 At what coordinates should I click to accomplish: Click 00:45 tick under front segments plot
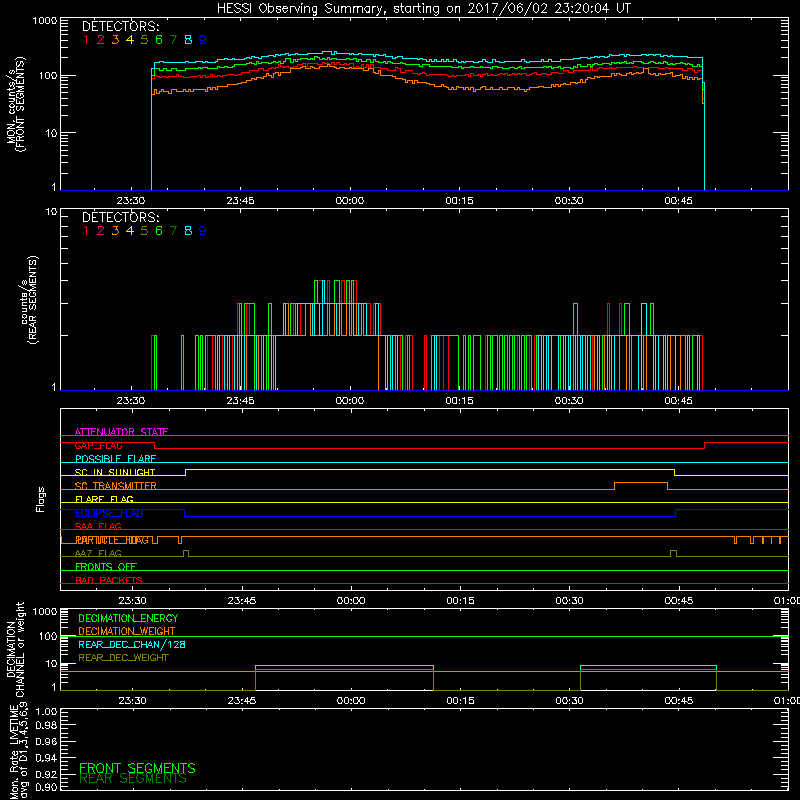tap(679, 201)
